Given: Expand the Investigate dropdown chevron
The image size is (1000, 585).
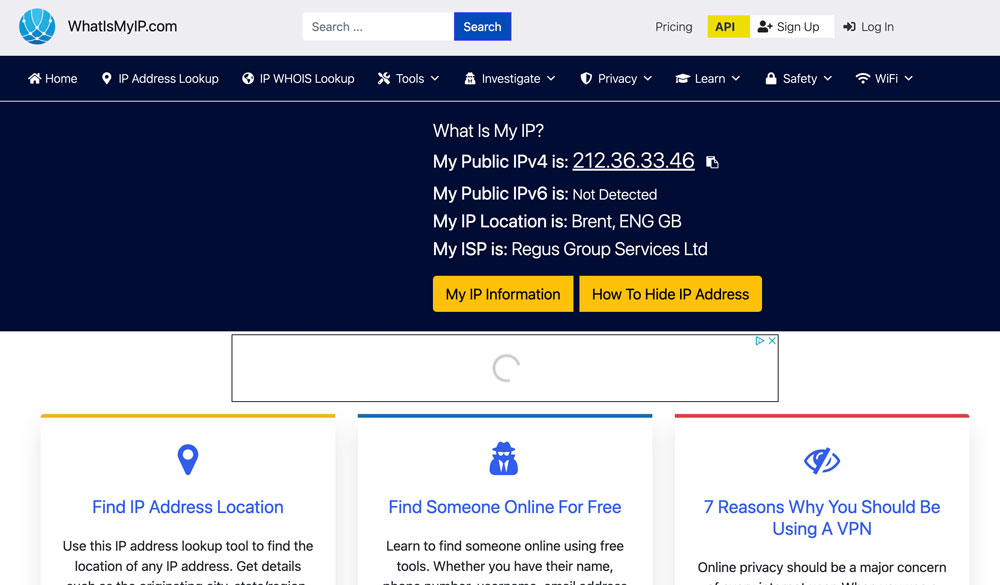Looking at the screenshot, I should [551, 78].
